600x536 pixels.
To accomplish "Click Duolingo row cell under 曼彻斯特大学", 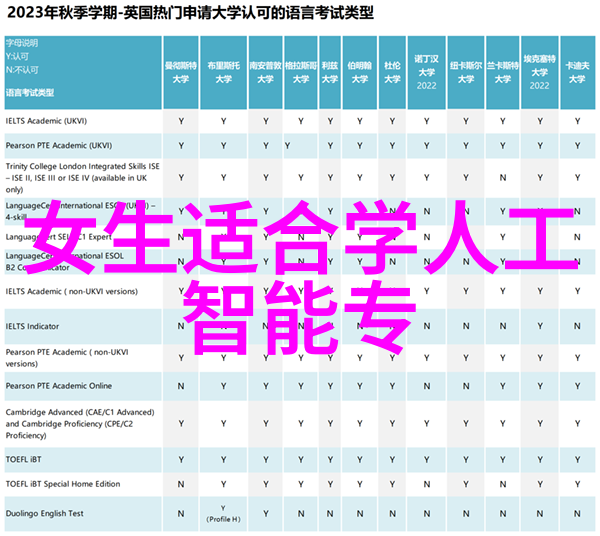I will tap(181, 514).
